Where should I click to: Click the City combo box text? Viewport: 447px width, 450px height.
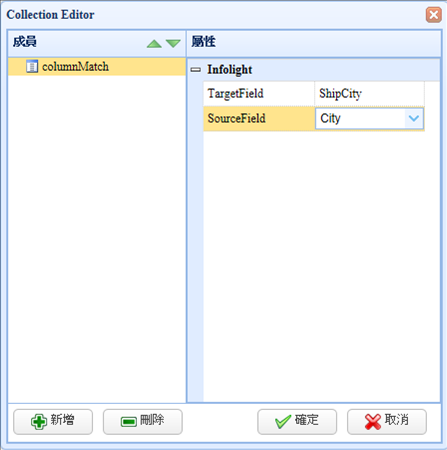[330, 118]
